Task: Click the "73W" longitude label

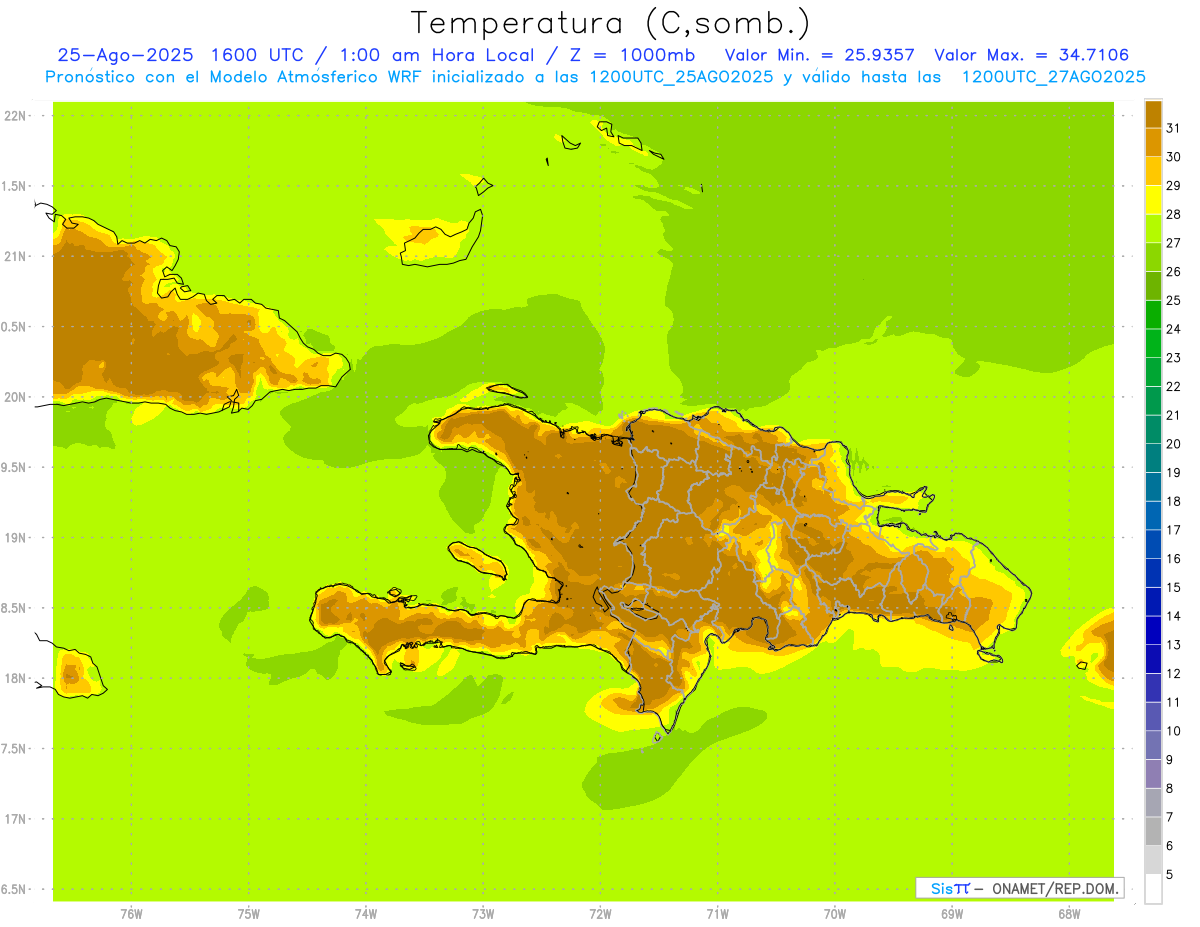Action: [483, 914]
